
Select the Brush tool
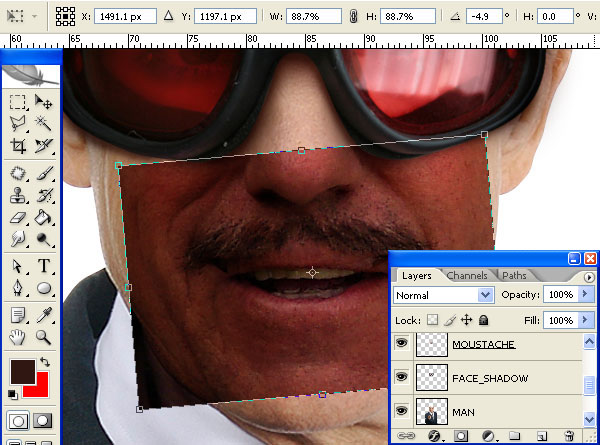[44, 174]
